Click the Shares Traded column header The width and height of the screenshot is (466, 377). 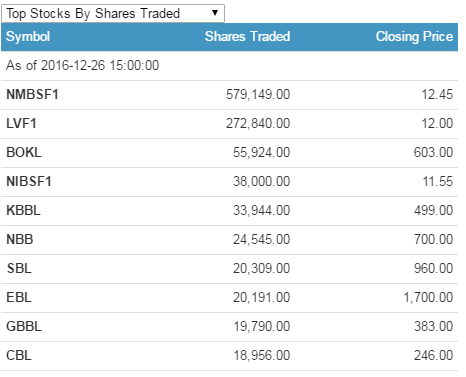tap(247, 36)
